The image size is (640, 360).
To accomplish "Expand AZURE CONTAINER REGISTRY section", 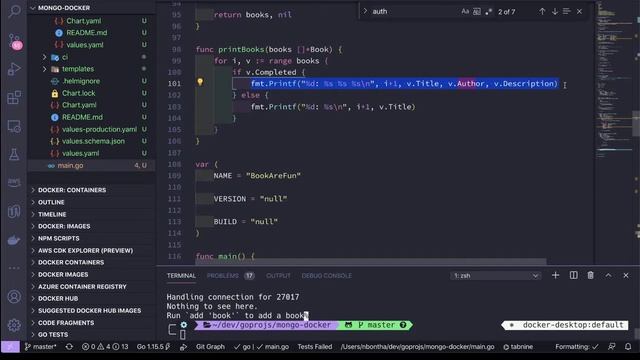I will 82,287.
